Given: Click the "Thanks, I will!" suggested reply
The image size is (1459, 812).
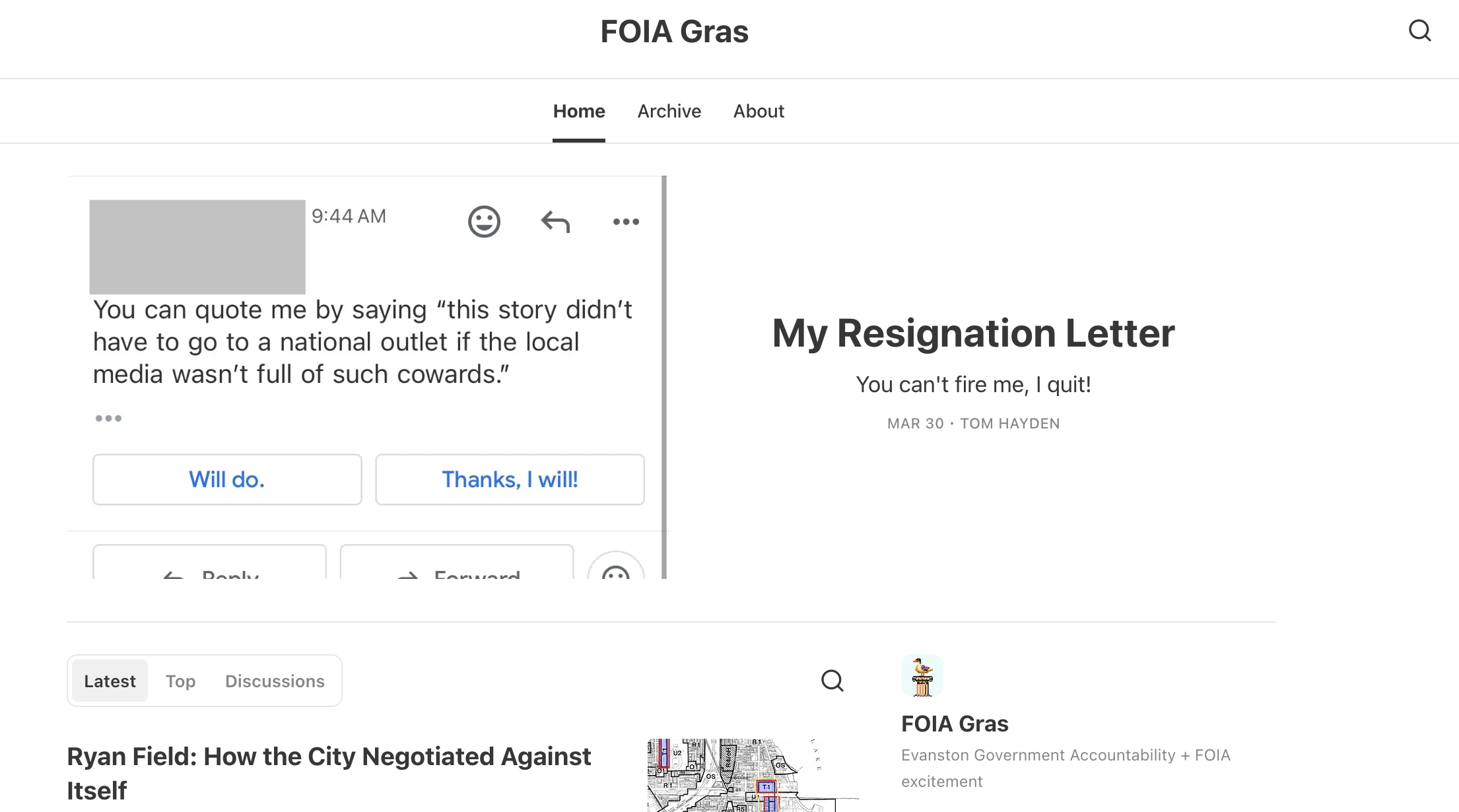Looking at the screenshot, I should [x=510, y=479].
